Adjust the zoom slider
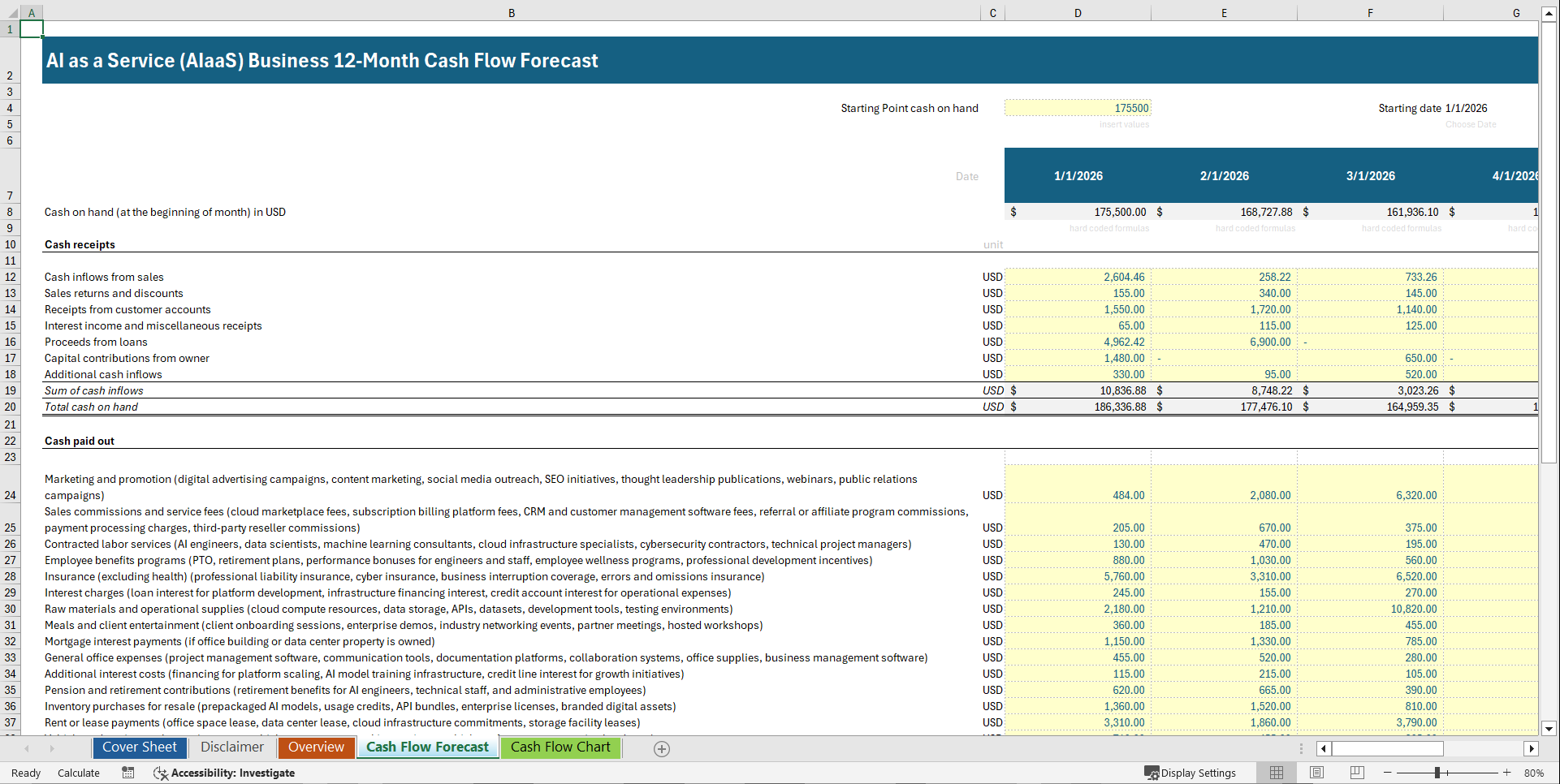Image resolution: width=1560 pixels, height=784 pixels. (1437, 773)
